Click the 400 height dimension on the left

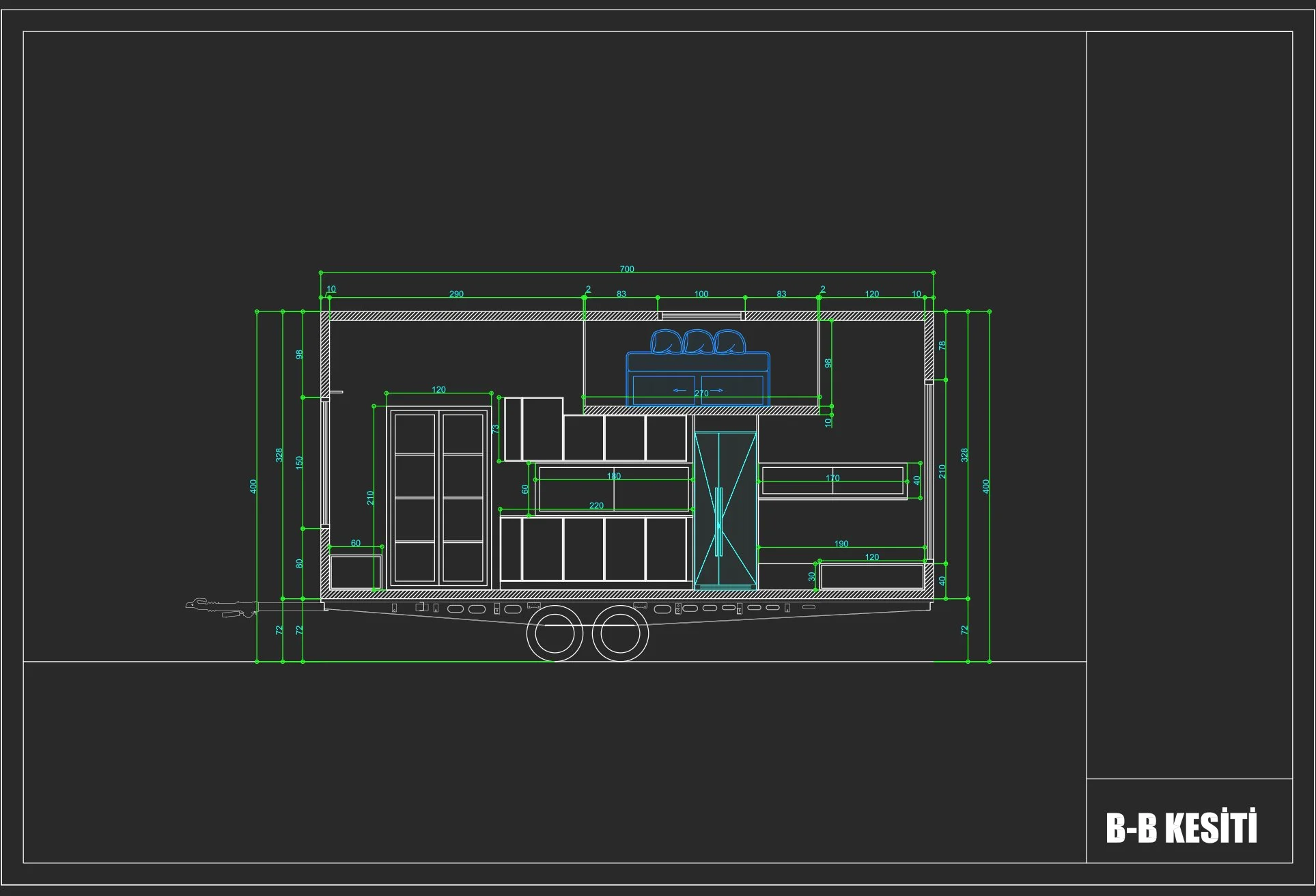[253, 486]
